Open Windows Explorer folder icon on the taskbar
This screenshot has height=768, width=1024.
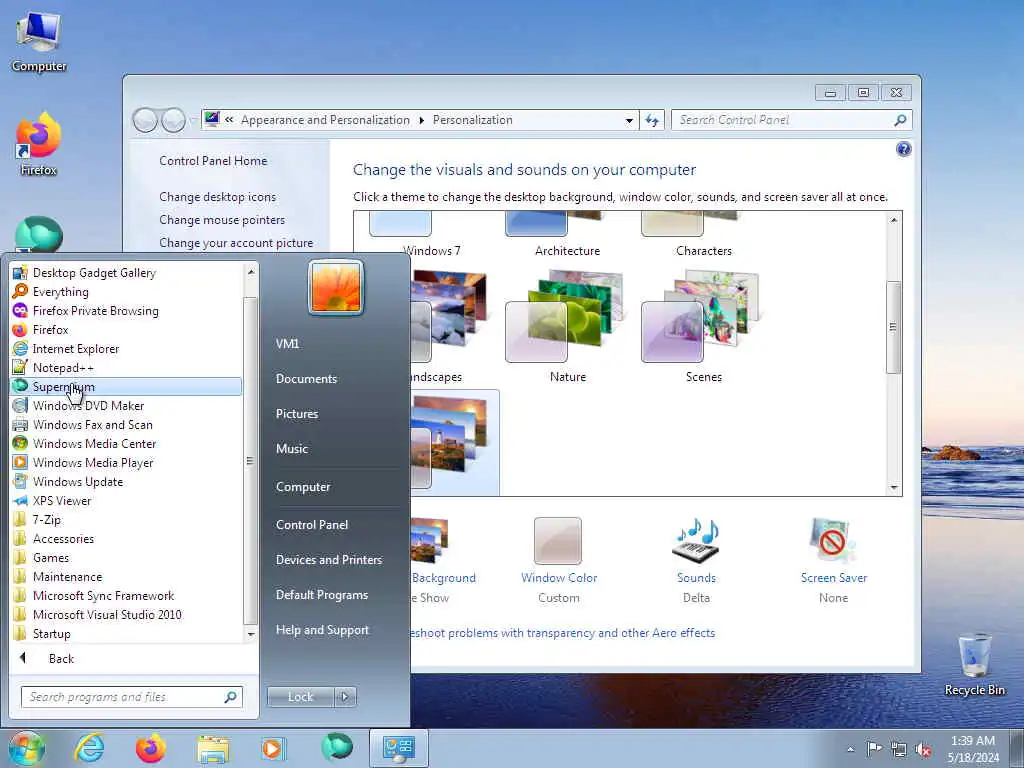[213, 748]
